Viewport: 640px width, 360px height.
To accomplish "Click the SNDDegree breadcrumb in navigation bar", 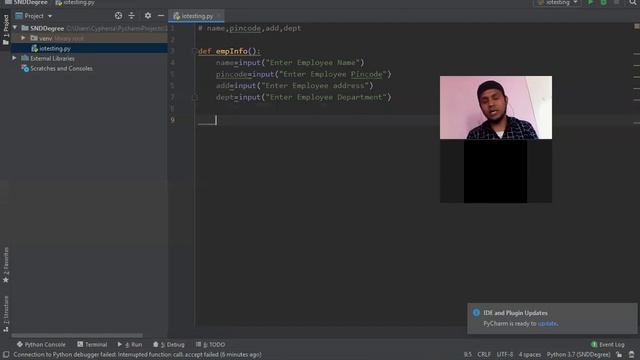I will point(27,2).
